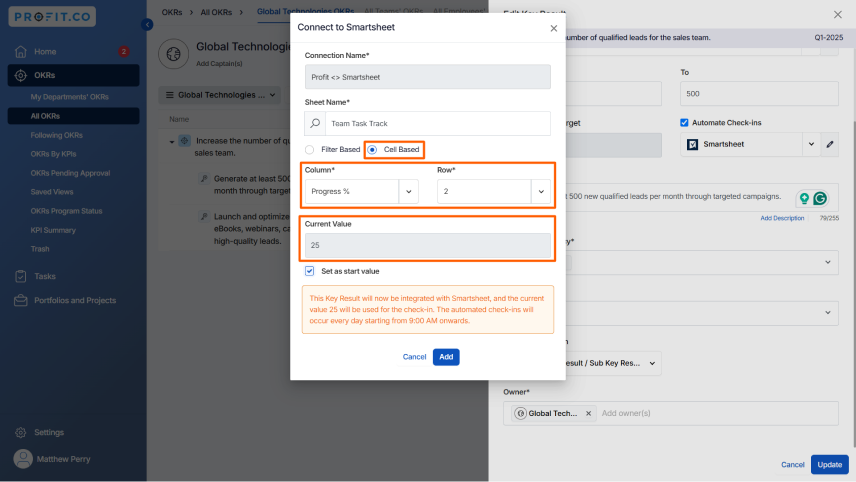Viewport: 856px width, 482px height.
Task: Click the Home notification badge
Action: (x=124, y=51)
